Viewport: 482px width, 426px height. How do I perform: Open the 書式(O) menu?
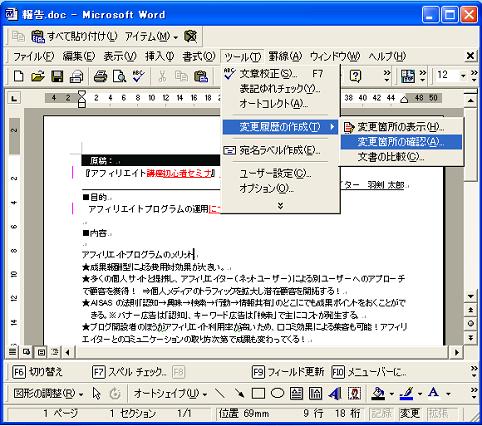click(x=199, y=56)
